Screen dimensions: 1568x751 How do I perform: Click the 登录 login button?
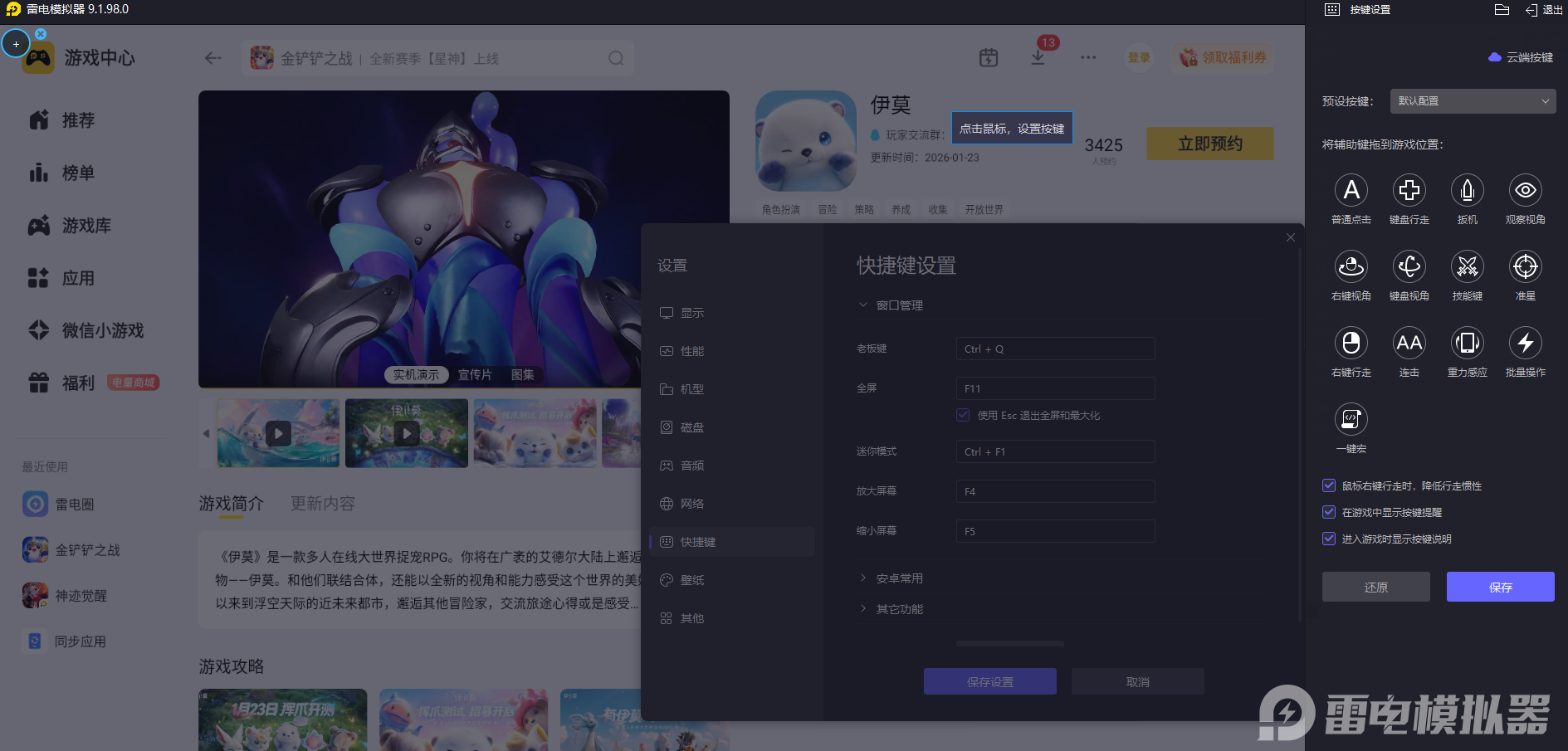click(x=1139, y=57)
